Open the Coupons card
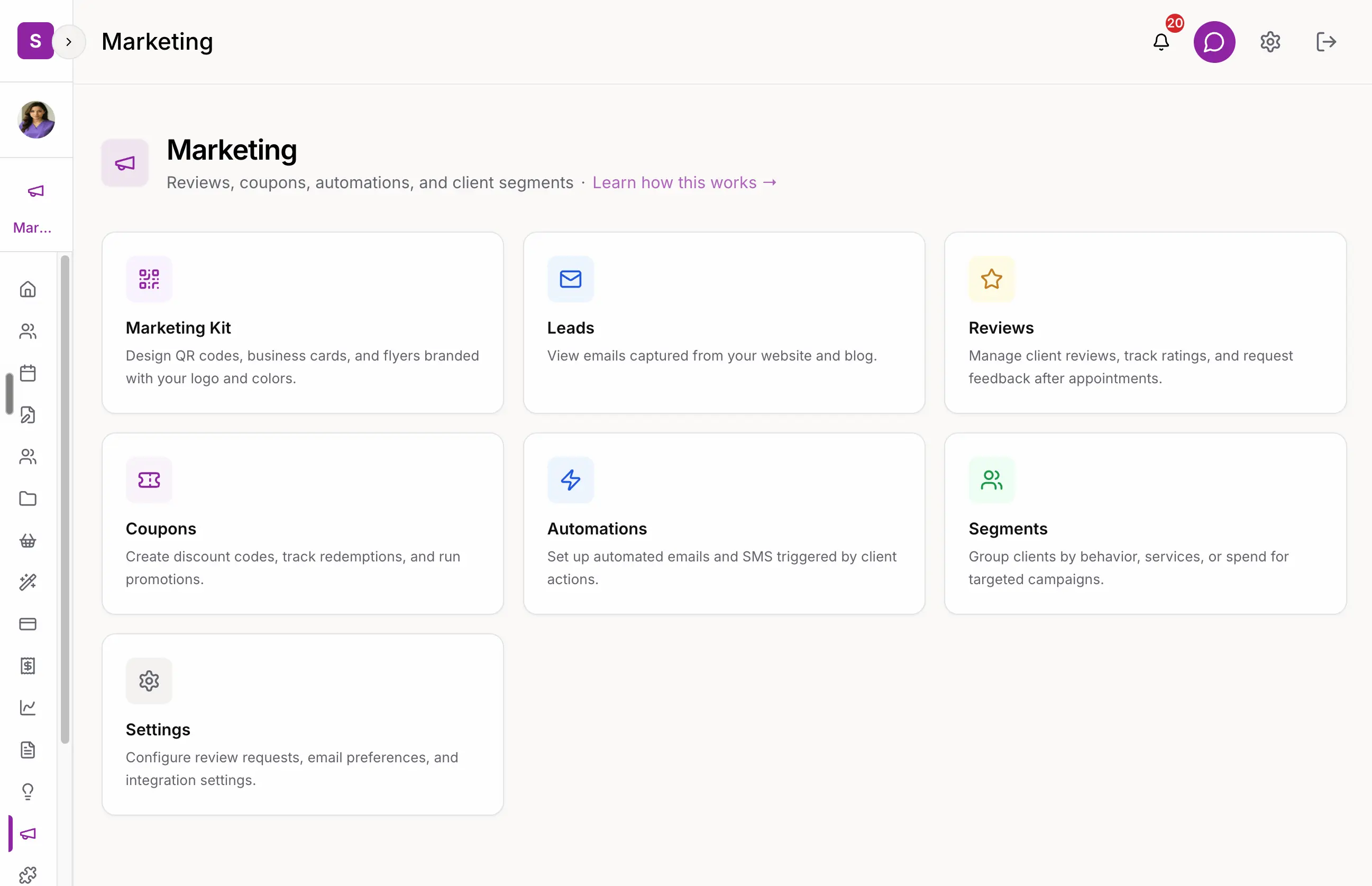The height and width of the screenshot is (886, 1372). pyautogui.click(x=303, y=523)
